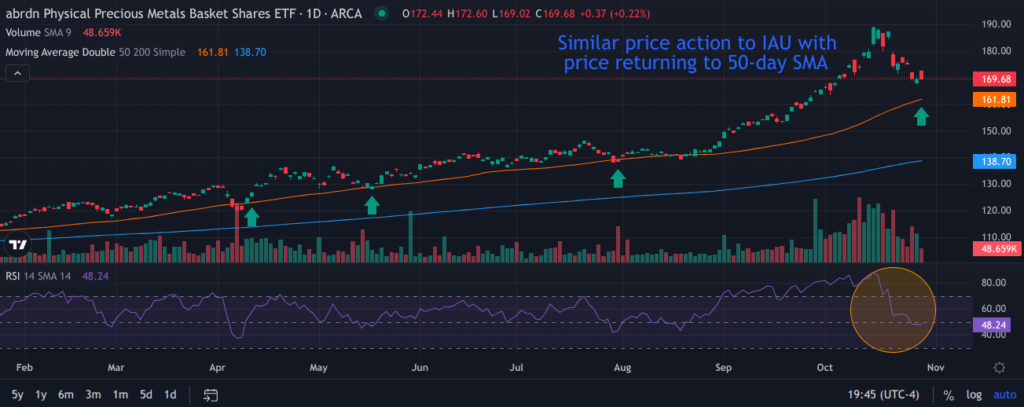Image resolution: width=1024 pixels, height=407 pixels.
Task: Click the orange 161.81 SMA price label
Action: 994,100
